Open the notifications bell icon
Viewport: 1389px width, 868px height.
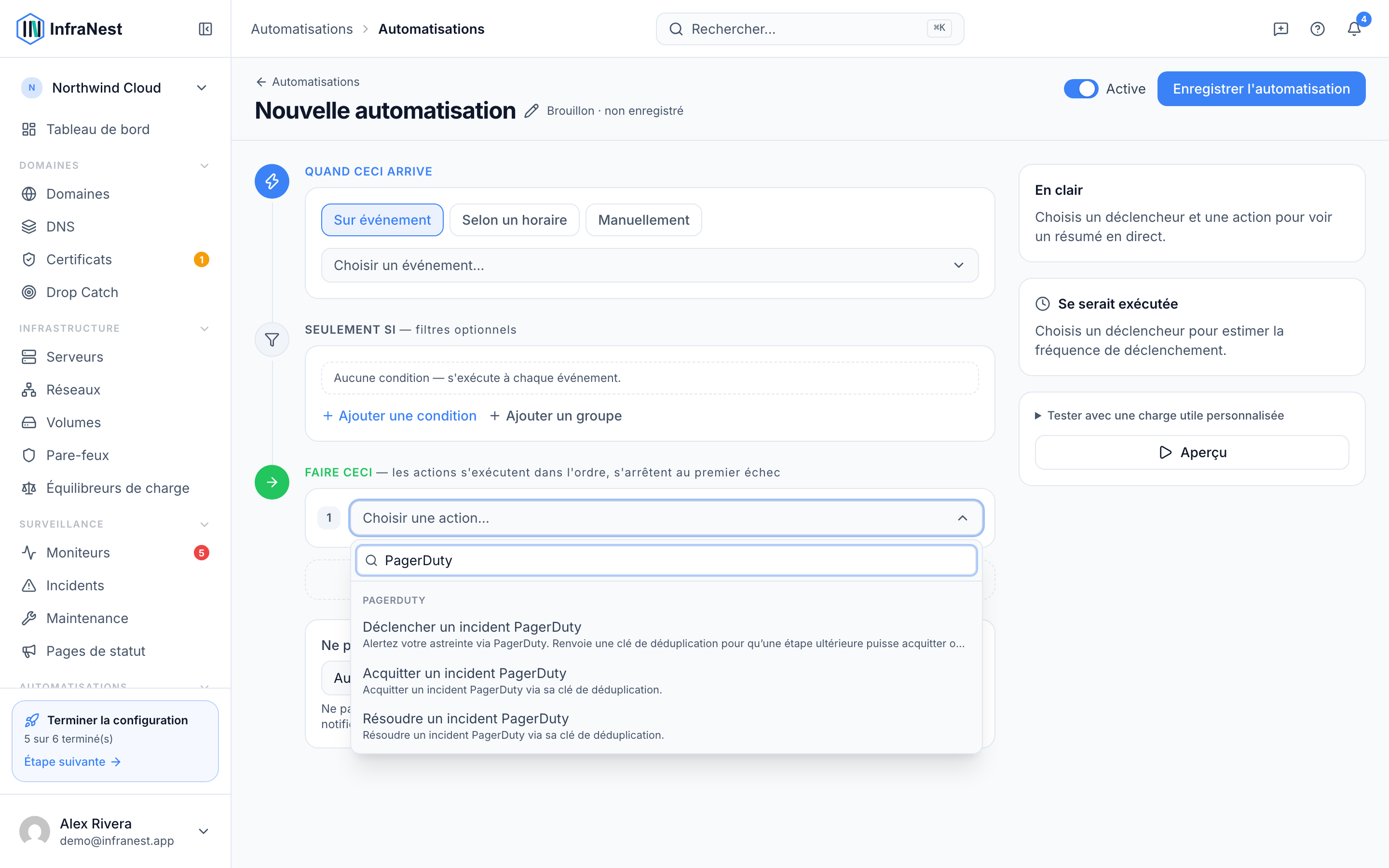pos(1354,29)
